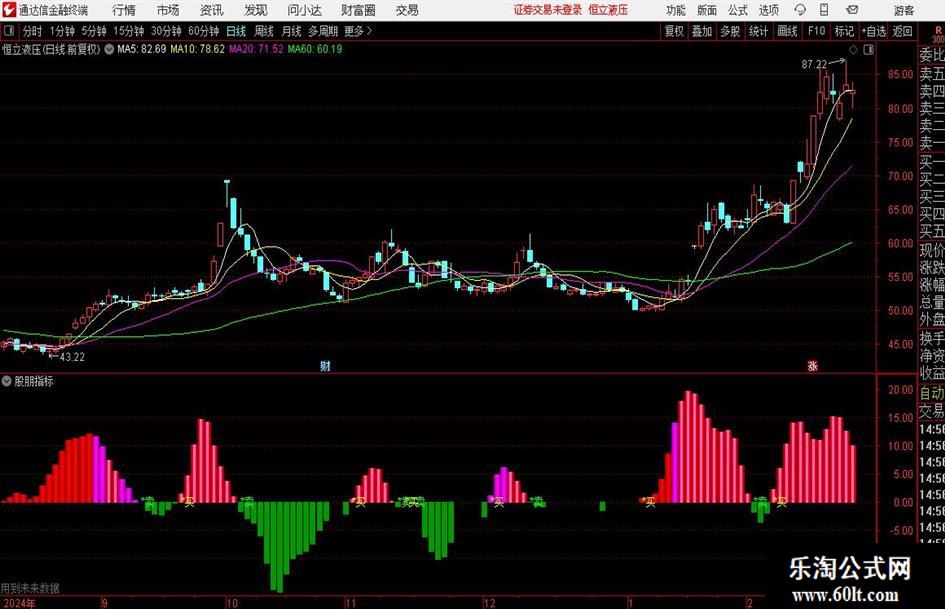This screenshot has width=945, height=609.
Task: Add stock via +自选 button
Action: (x=873, y=31)
